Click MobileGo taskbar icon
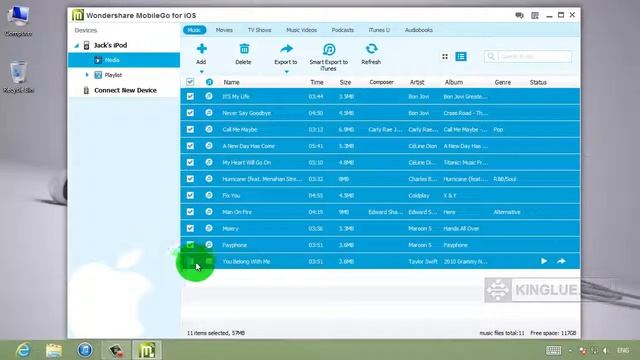Image resolution: width=640 pixels, height=360 pixels. [x=147, y=350]
